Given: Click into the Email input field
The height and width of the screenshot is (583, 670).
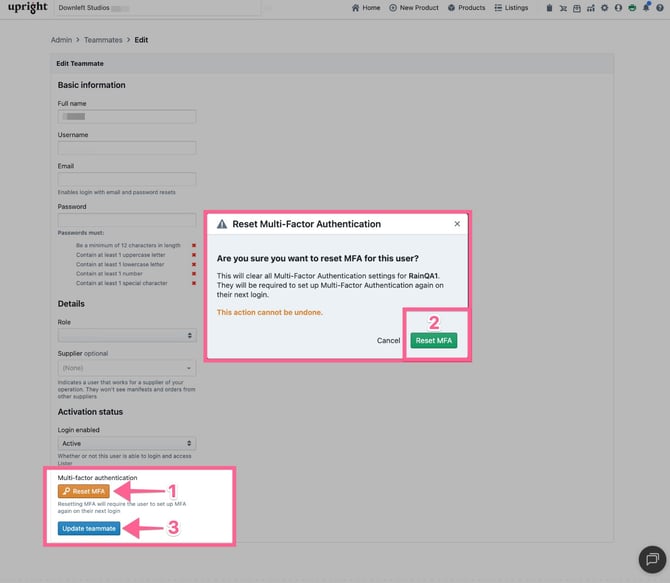Looking at the screenshot, I should click(126, 179).
